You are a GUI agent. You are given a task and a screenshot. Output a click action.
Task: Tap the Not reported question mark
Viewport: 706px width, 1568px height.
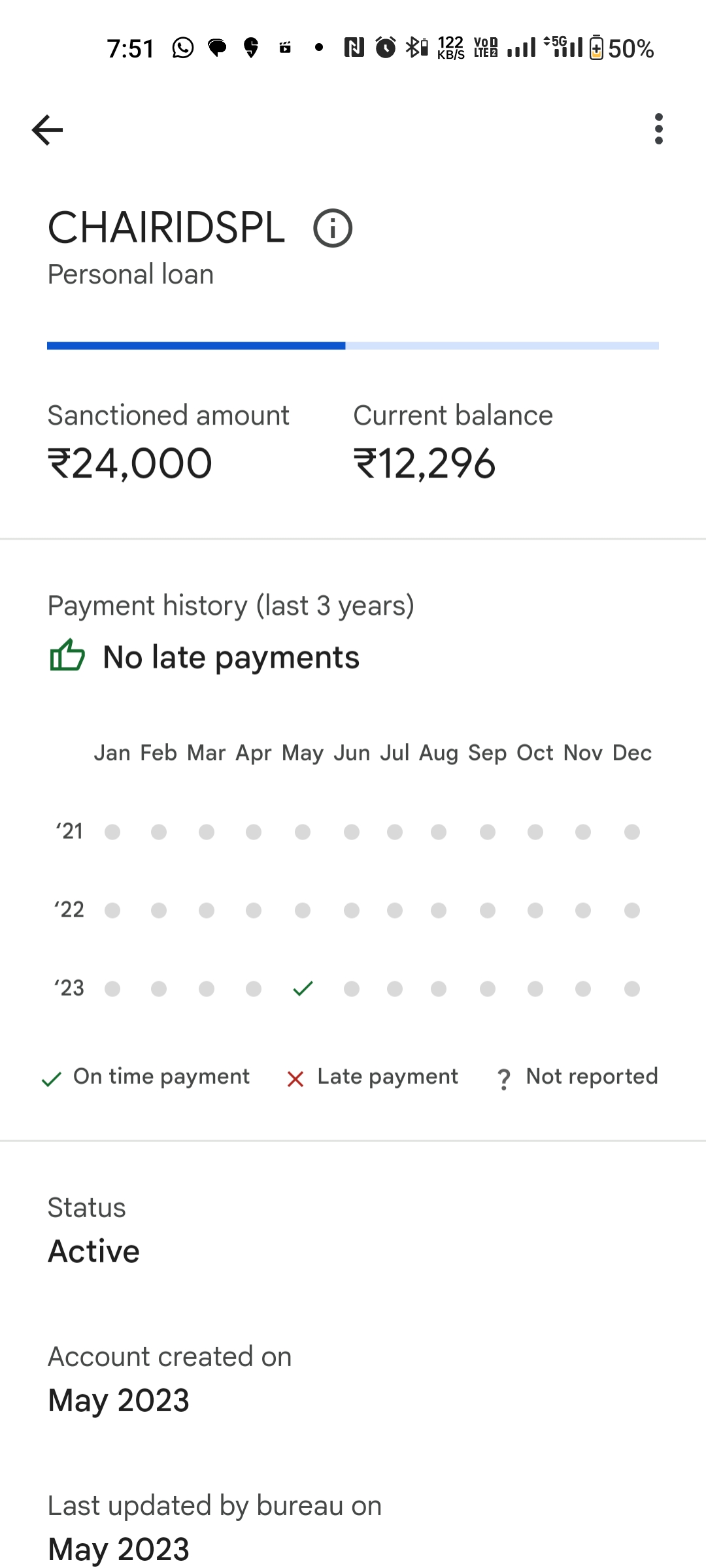pyautogui.click(x=503, y=1079)
